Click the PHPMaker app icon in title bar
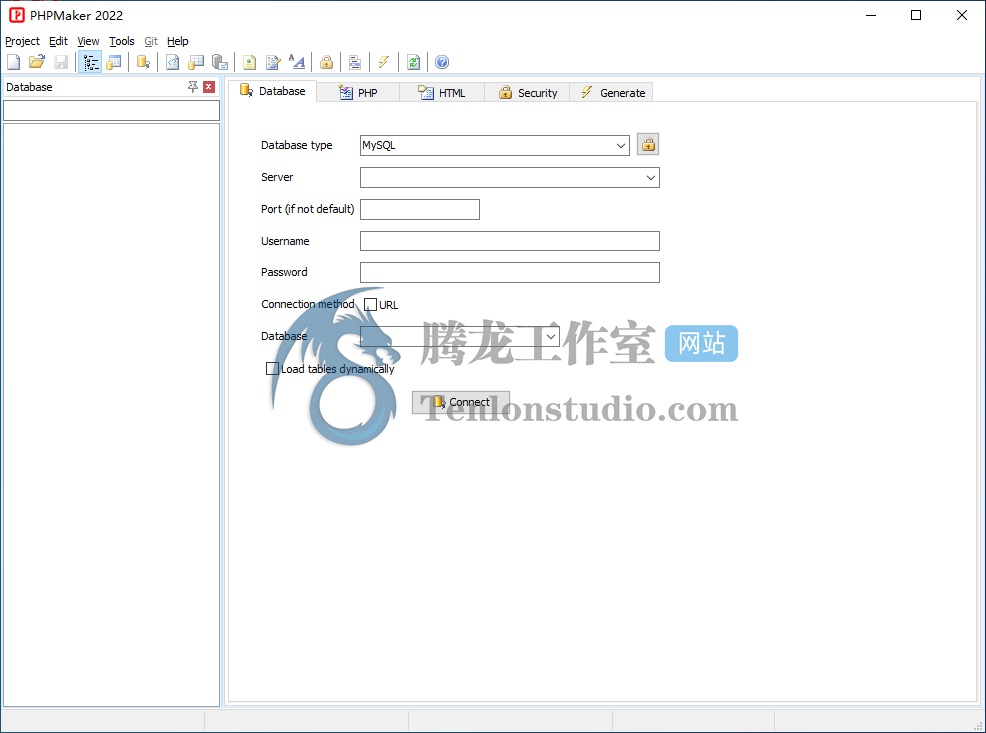Image resolution: width=986 pixels, height=733 pixels. 16,15
